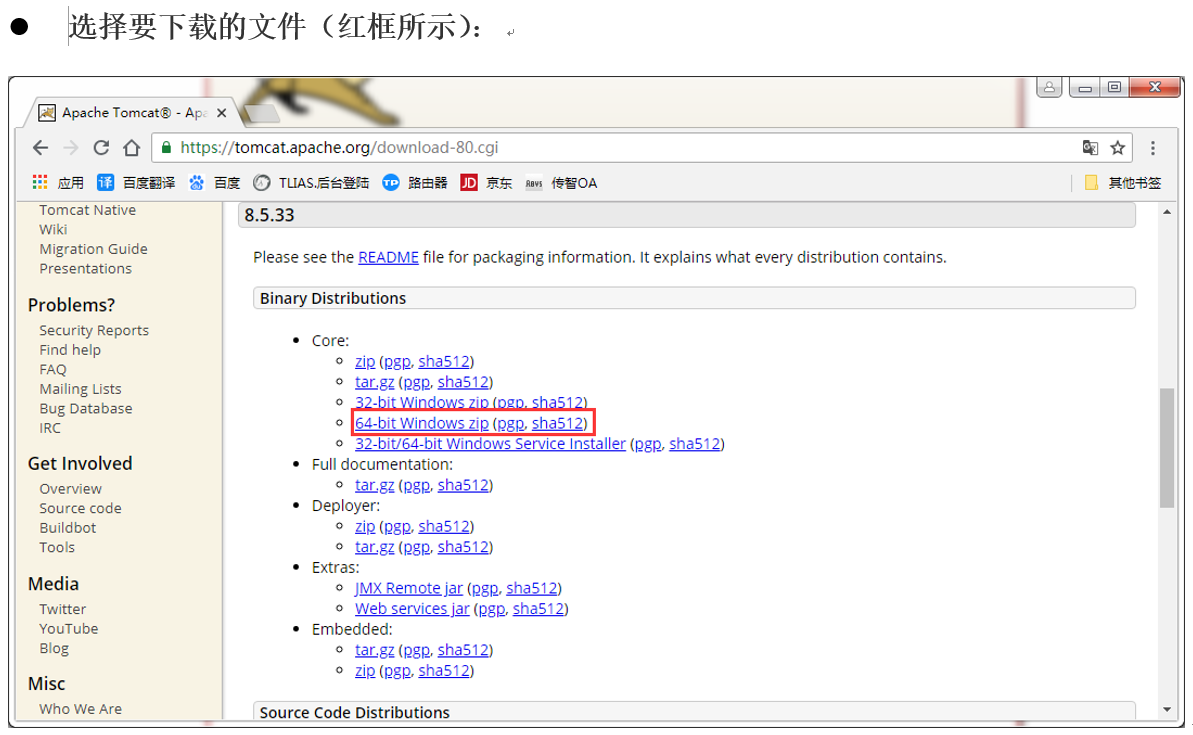Open pgp link for Windows Service Installer
Screen dimensions: 1193x735
[x=647, y=444]
